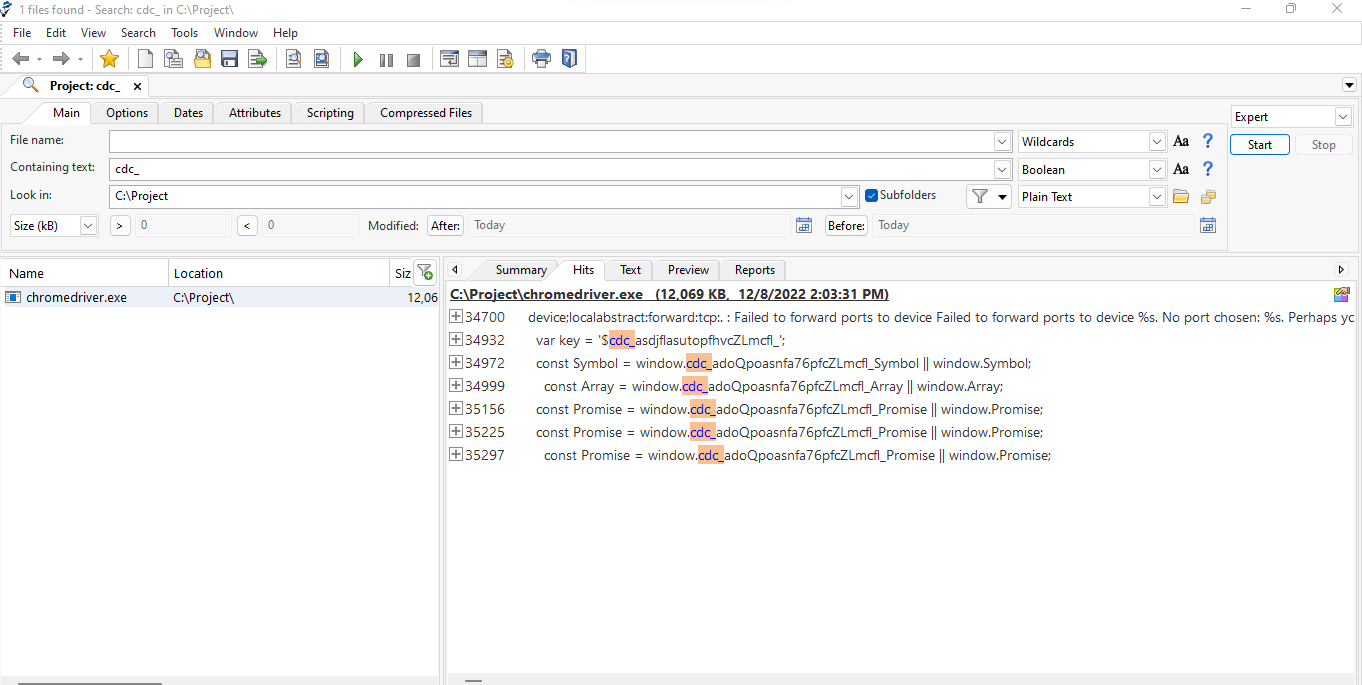Open the calendar picker for Before date
This screenshot has width=1362, height=685.
tap(1208, 225)
